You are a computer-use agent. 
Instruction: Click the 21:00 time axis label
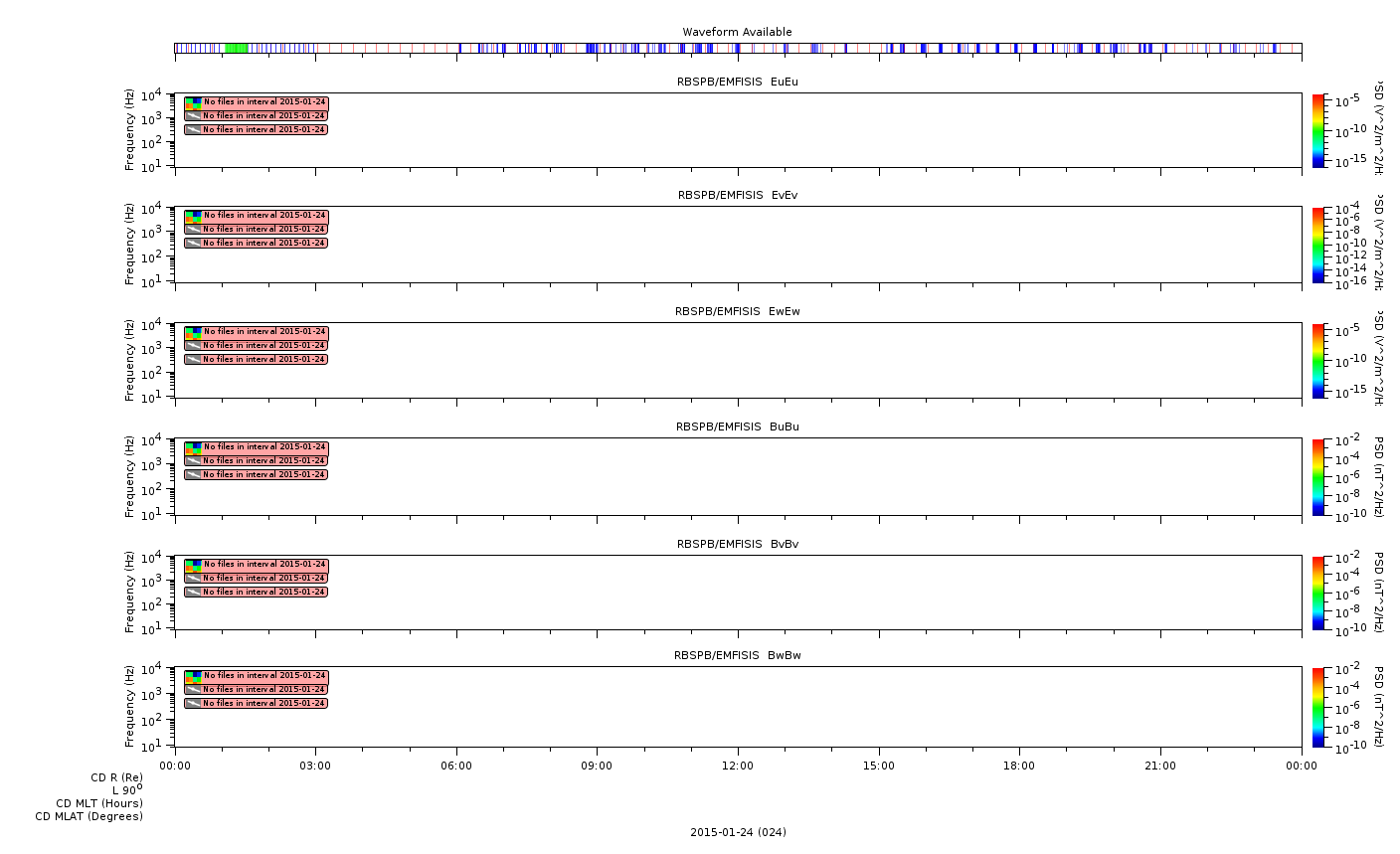1160,766
